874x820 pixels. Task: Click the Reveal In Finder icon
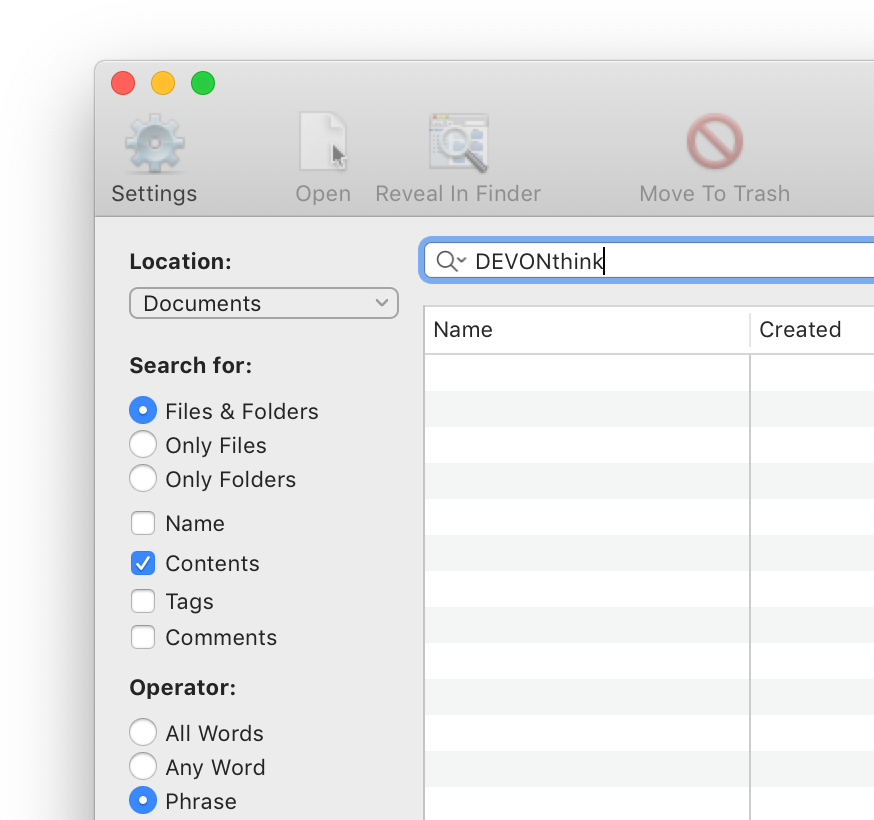(x=458, y=143)
